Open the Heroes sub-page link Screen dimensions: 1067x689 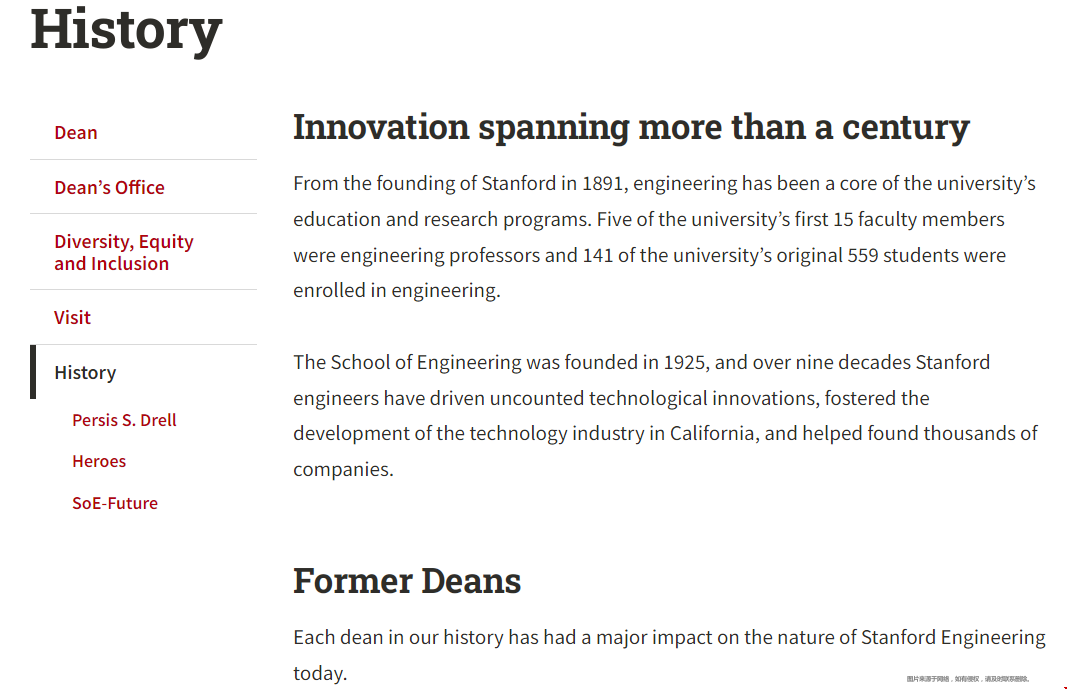(99, 461)
